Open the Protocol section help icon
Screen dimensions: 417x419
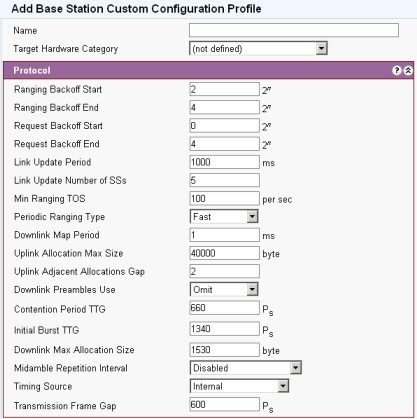click(x=396, y=70)
